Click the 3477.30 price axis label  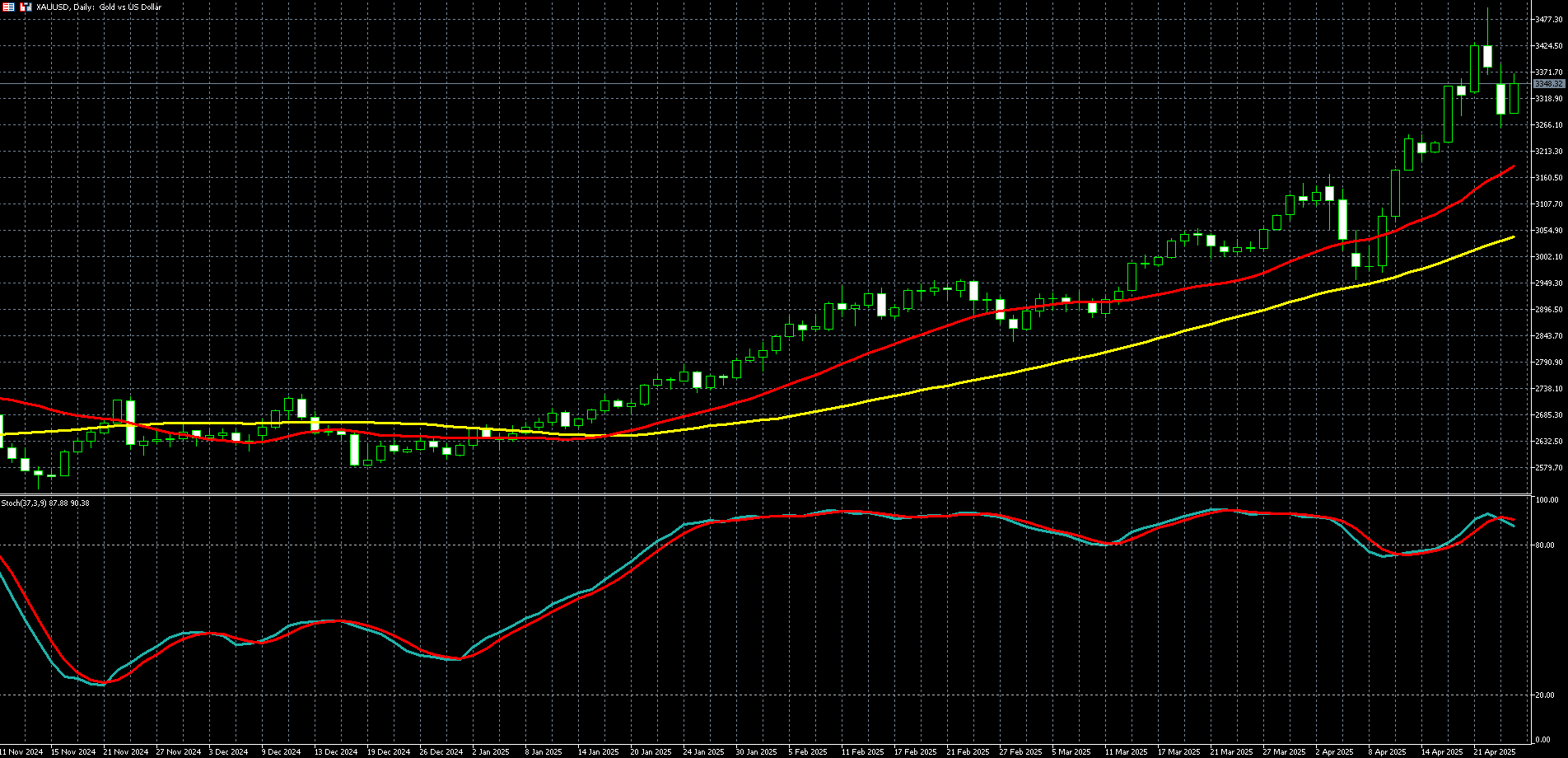click(1549, 20)
